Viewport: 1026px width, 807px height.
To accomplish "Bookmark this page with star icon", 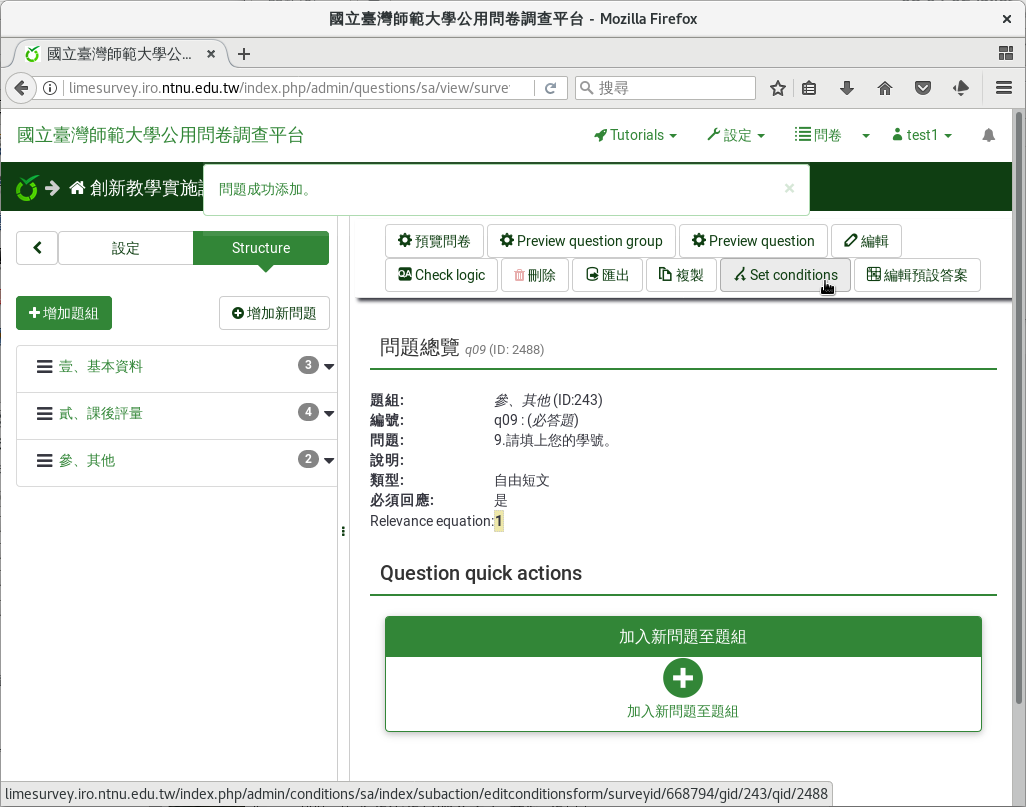I will [777, 88].
